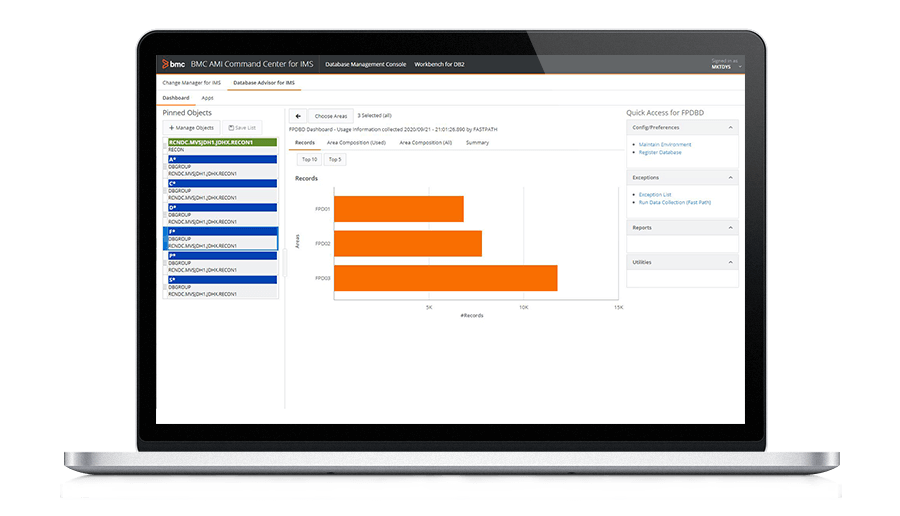Screen dimensions: 900x516
Task: Open the signed-in user MKTDYS menu
Action: coord(725,66)
